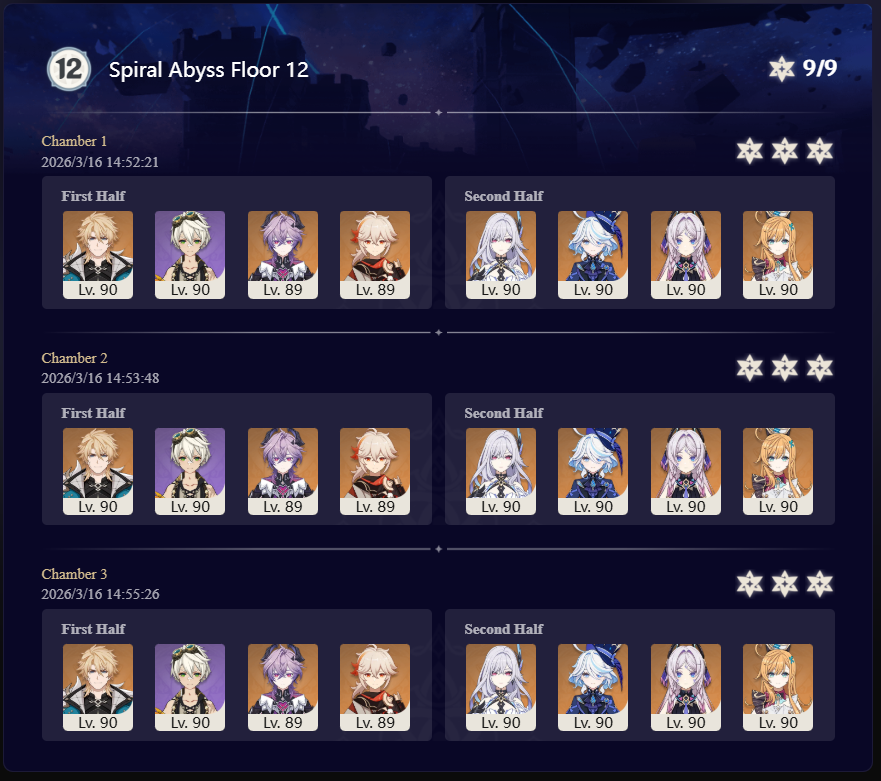The image size is (881, 781).
Task: Click the Spiral Abyss Floor 12 title
Action: 208,70
